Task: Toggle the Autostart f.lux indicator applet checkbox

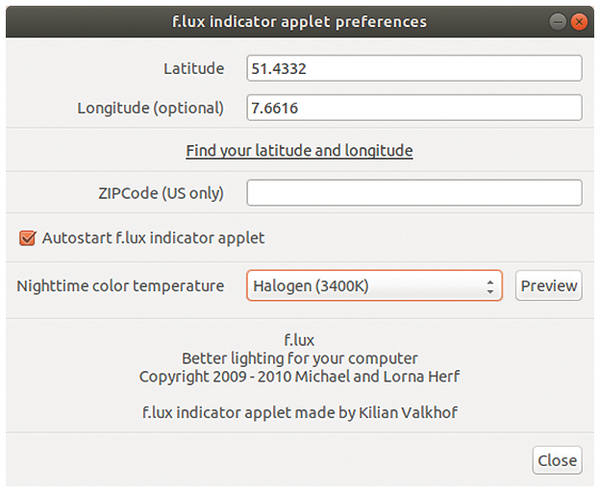Action: (x=28, y=238)
